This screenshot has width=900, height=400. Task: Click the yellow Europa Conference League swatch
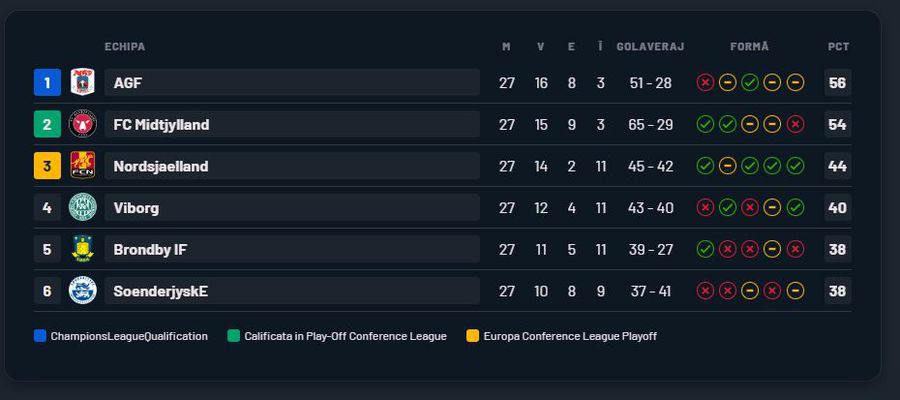(x=472, y=336)
